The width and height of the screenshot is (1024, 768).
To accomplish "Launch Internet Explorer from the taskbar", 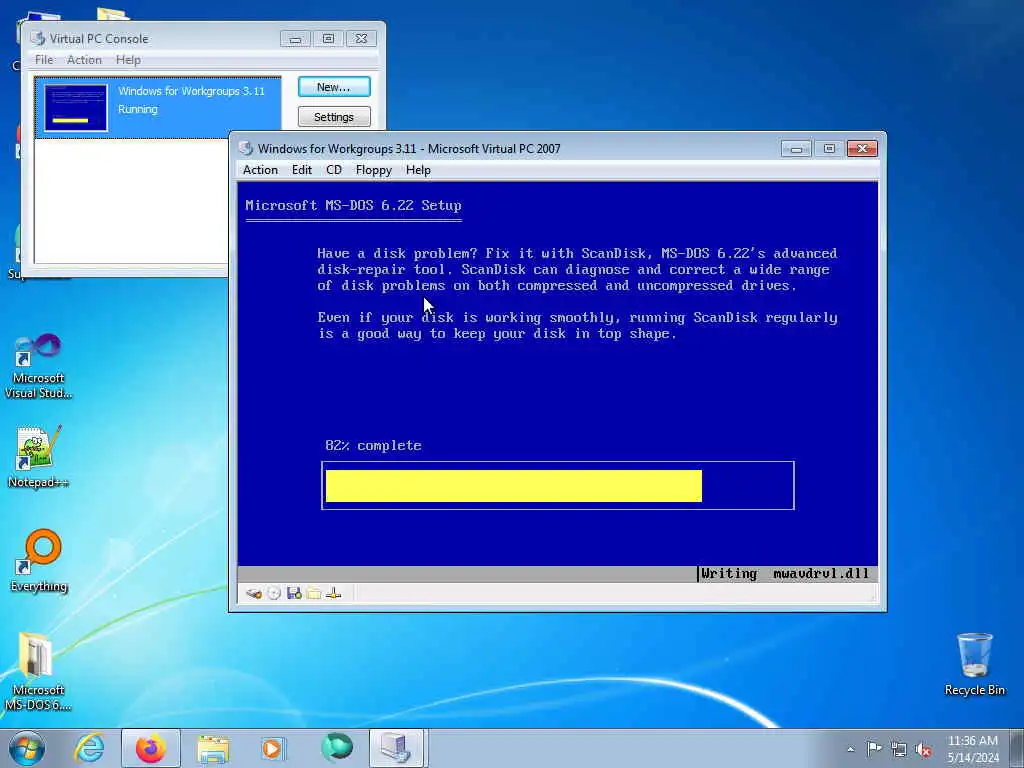I will tap(89, 748).
